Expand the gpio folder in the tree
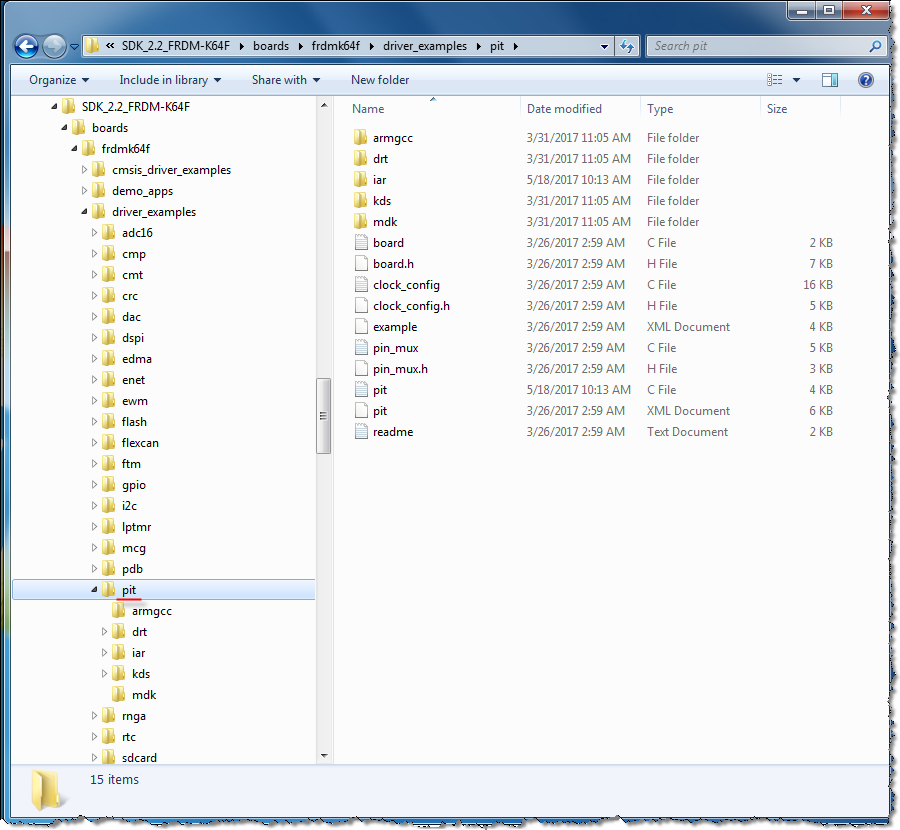This screenshot has height=830, width=900. pos(92,484)
